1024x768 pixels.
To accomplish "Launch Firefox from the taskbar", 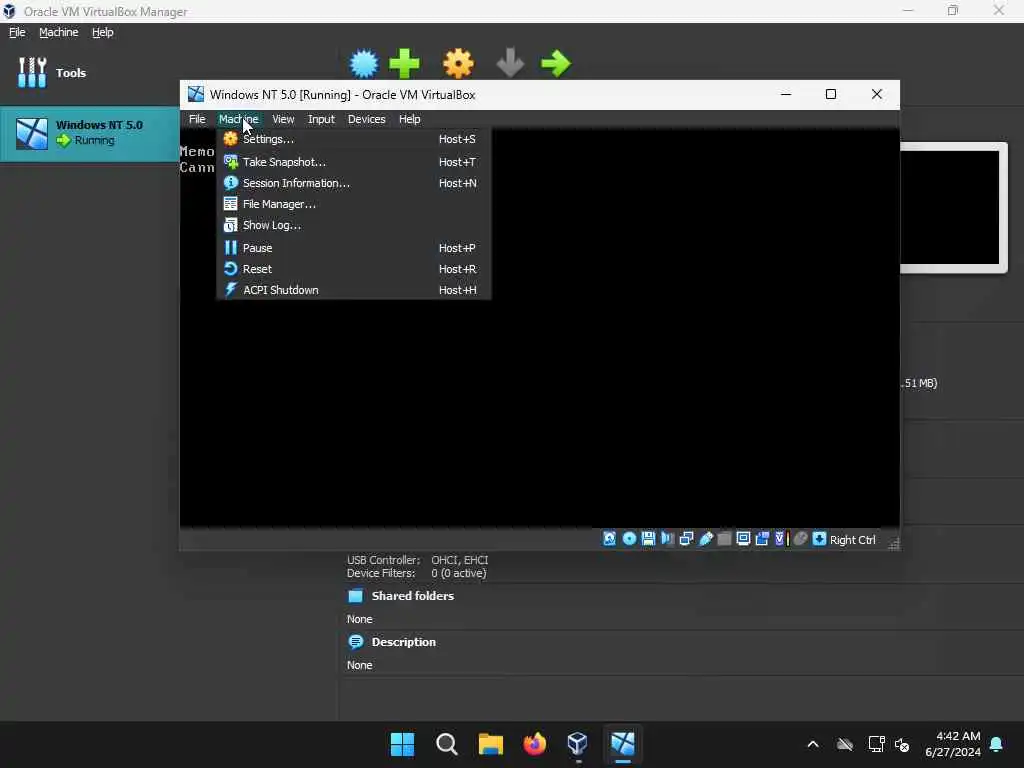I will (534, 744).
